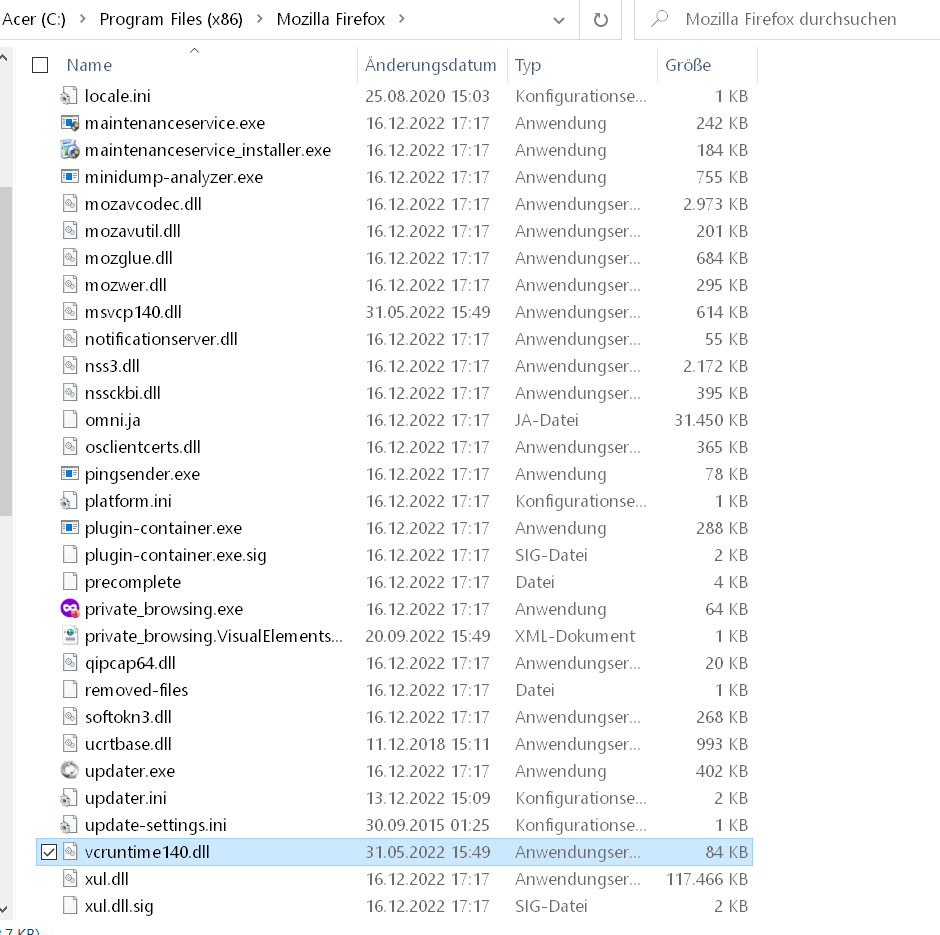Click Mozilla Firefox breadcrumb segment

coord(331,19)
